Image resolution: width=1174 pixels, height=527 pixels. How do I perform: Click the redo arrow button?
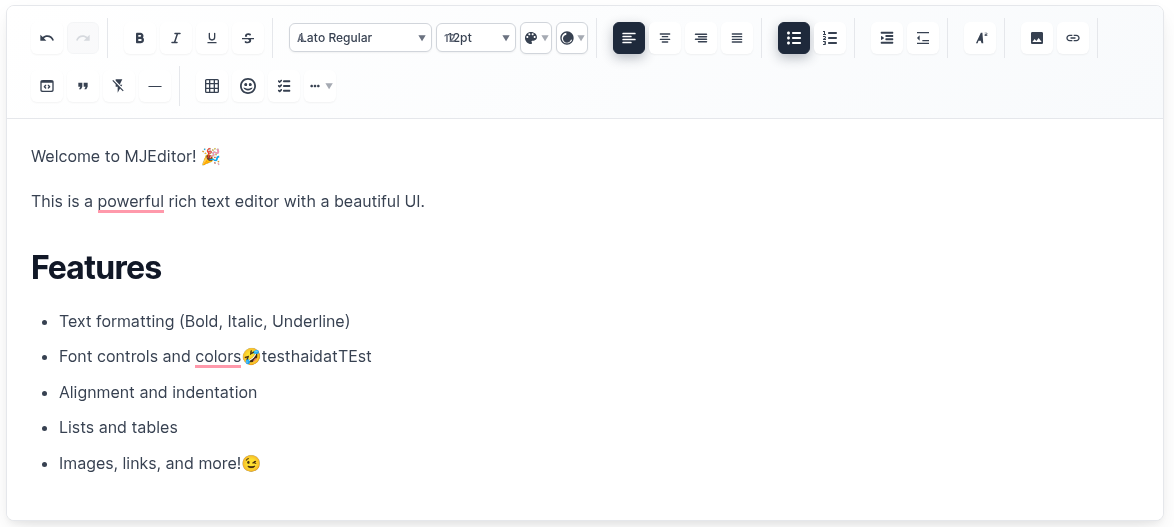tap(83, 38)
